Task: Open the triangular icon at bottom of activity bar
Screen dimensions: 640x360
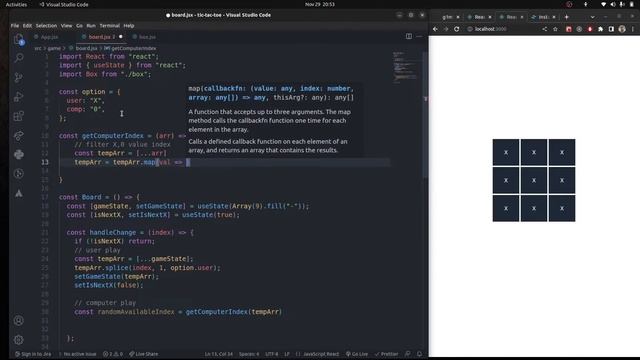Action: coord(19,193)
